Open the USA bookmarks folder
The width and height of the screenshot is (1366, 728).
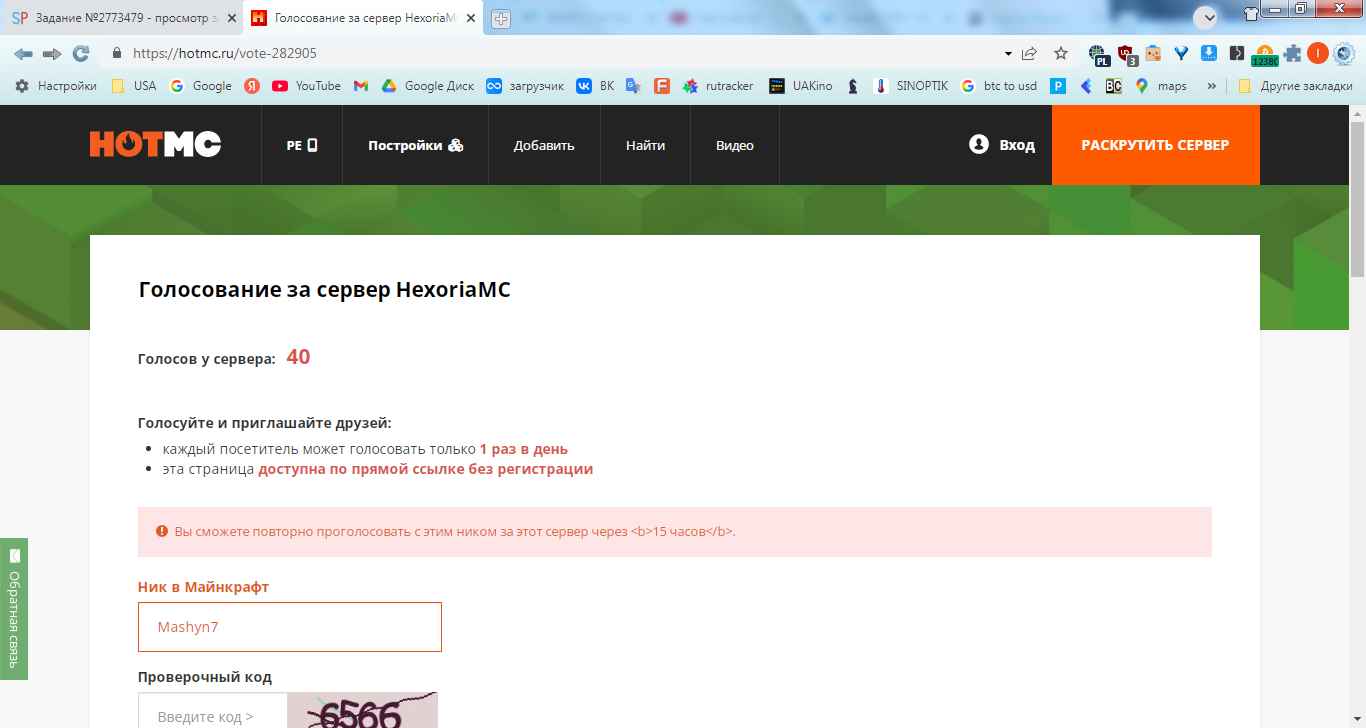(x=134, y=86)
